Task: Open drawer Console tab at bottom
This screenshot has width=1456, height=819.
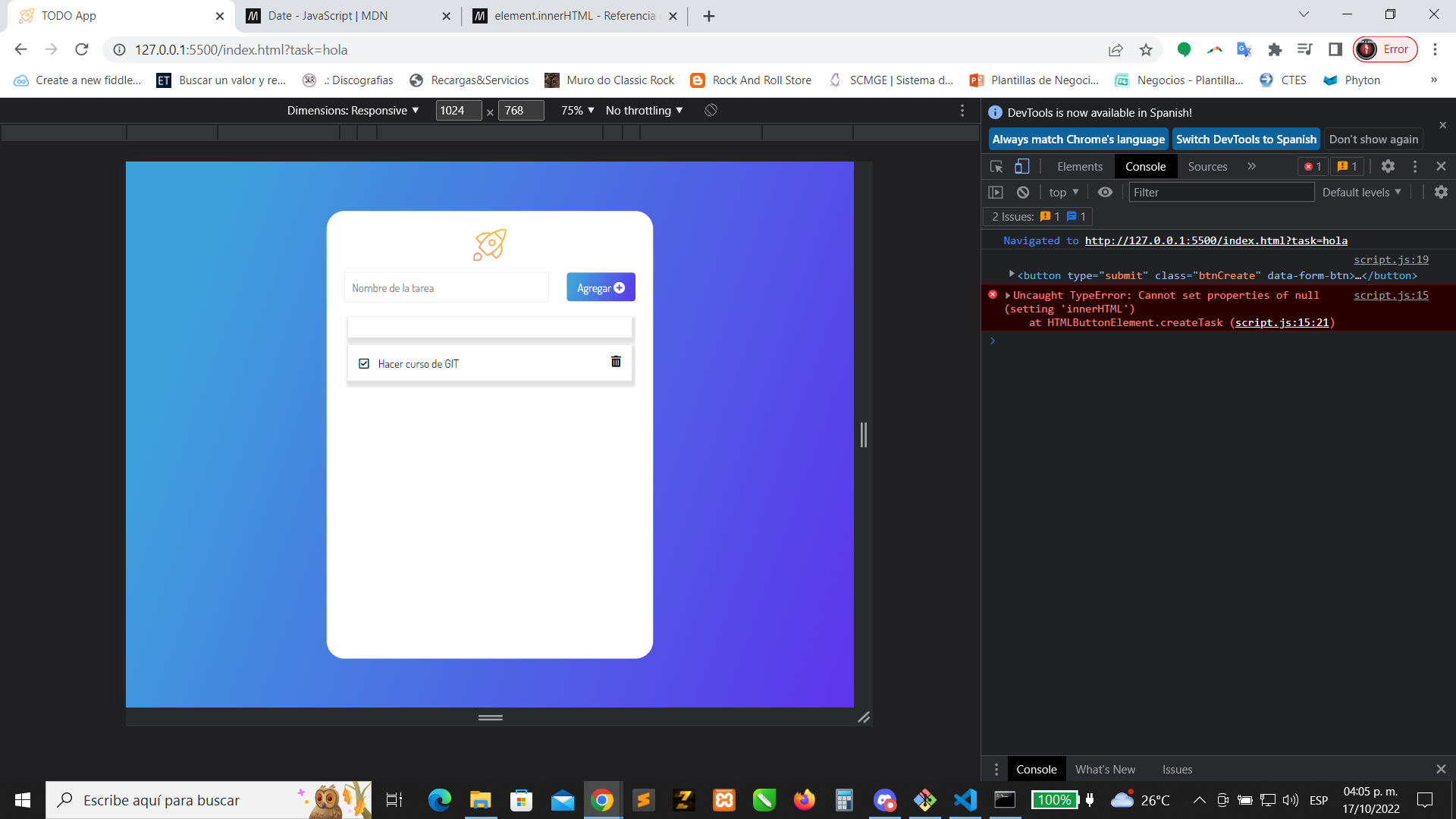Action: pos(1036,770)
